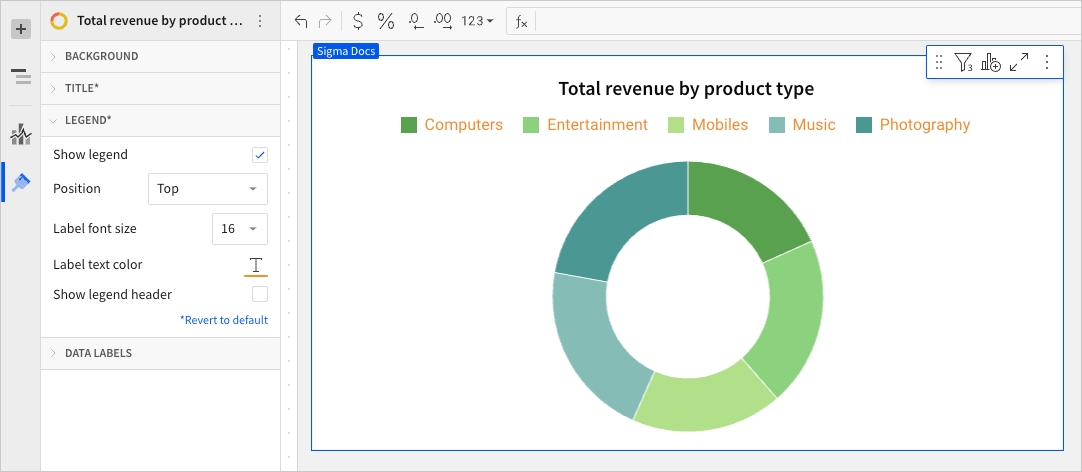
Task: Uncheck the Show legend checkbox
Action: point(260,155)
